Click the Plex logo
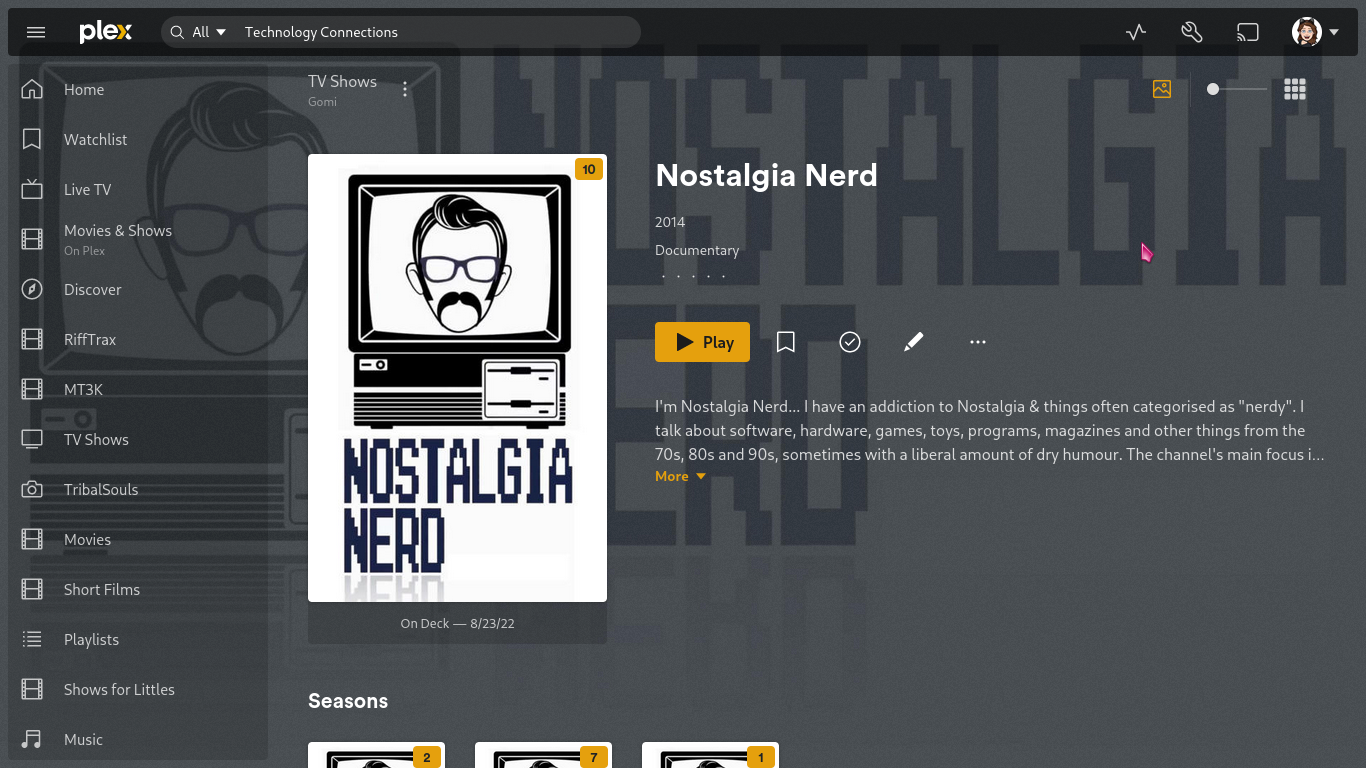This screenshot has height=768, width=1366. (x=105, y=32)
